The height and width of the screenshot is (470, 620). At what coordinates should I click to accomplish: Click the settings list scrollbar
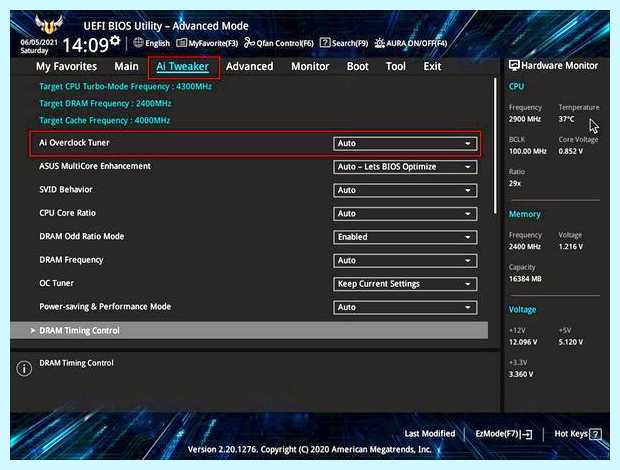click(x=495, y=146)
